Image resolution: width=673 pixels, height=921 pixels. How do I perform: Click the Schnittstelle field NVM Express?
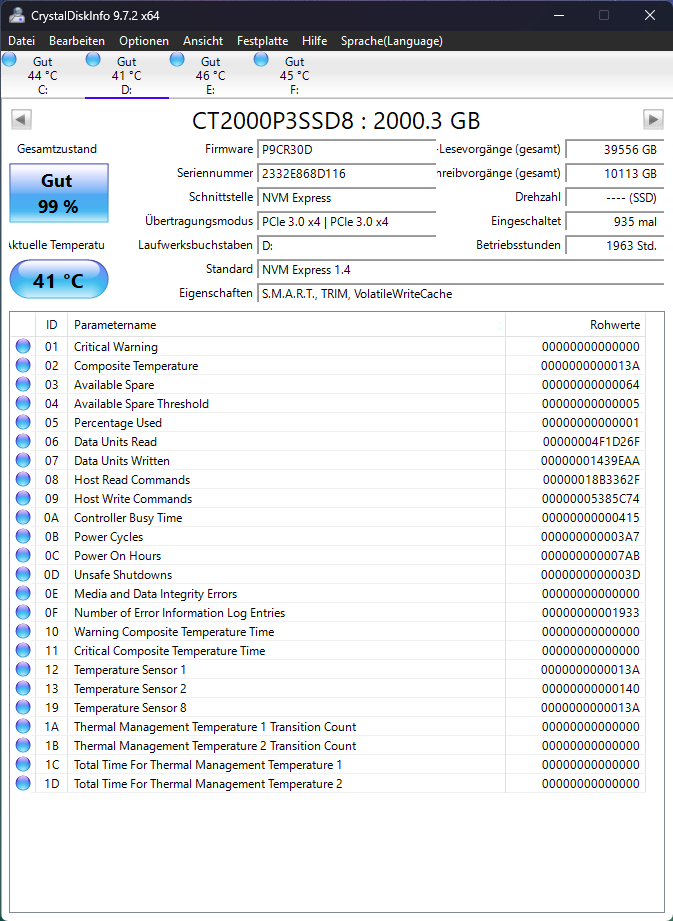point(346,197)
